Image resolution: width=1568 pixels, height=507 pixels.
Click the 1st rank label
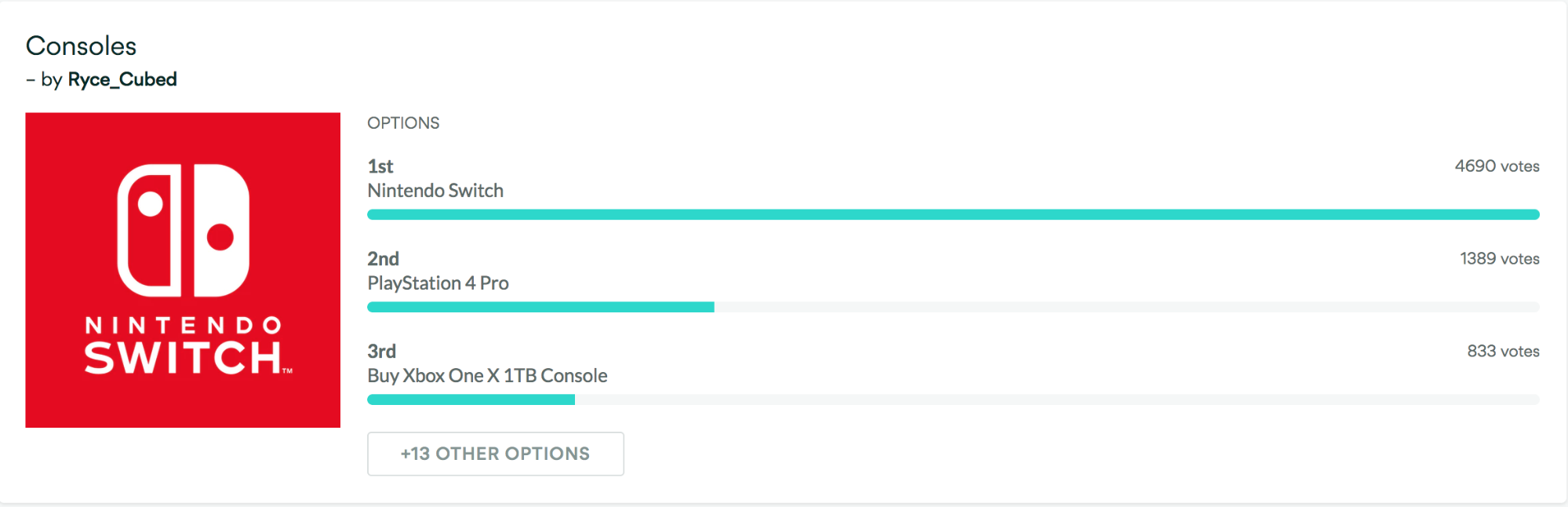(380, 166)
